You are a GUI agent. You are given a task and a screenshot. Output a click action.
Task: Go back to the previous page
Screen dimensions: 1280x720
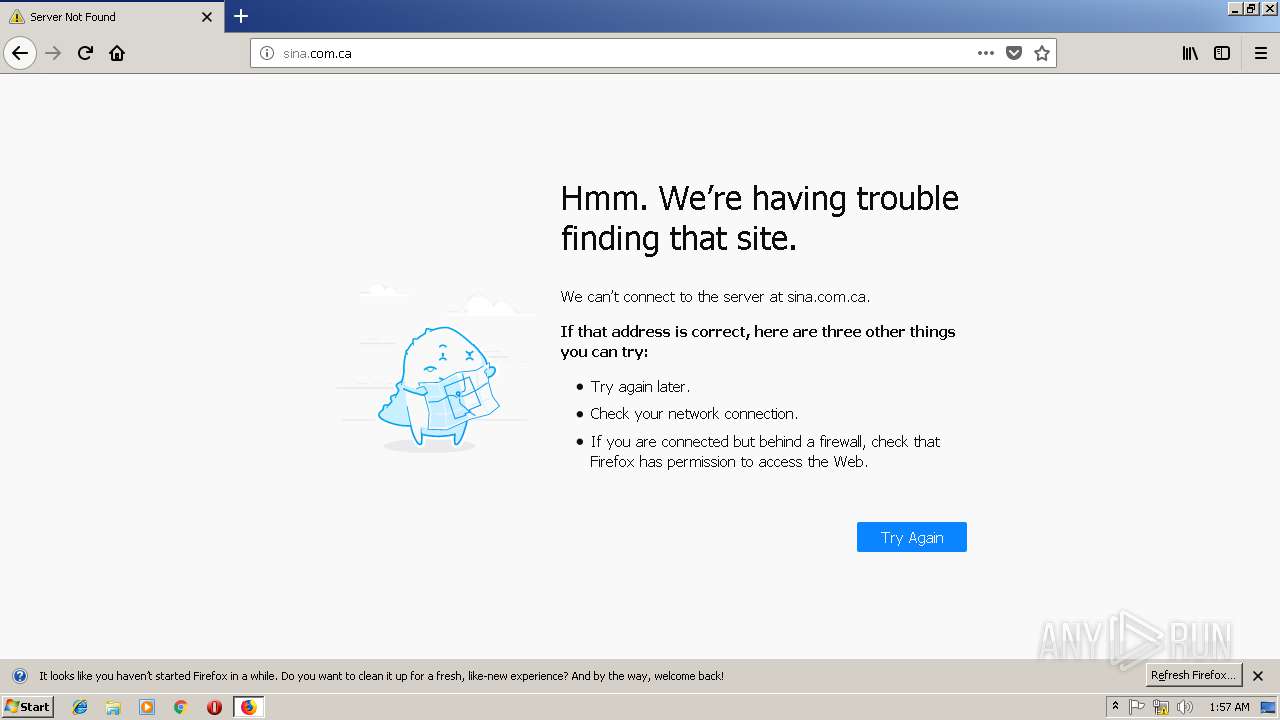click(20, 53)
